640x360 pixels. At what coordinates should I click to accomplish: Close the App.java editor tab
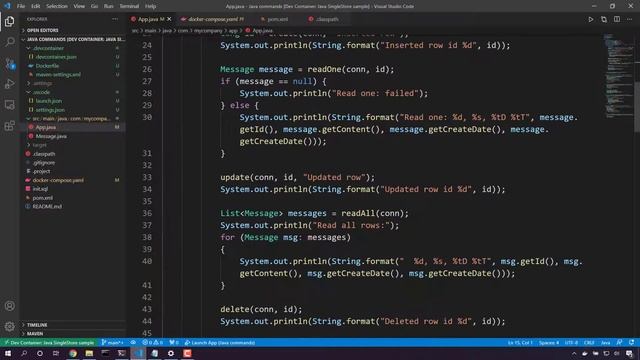pos(169,19)
